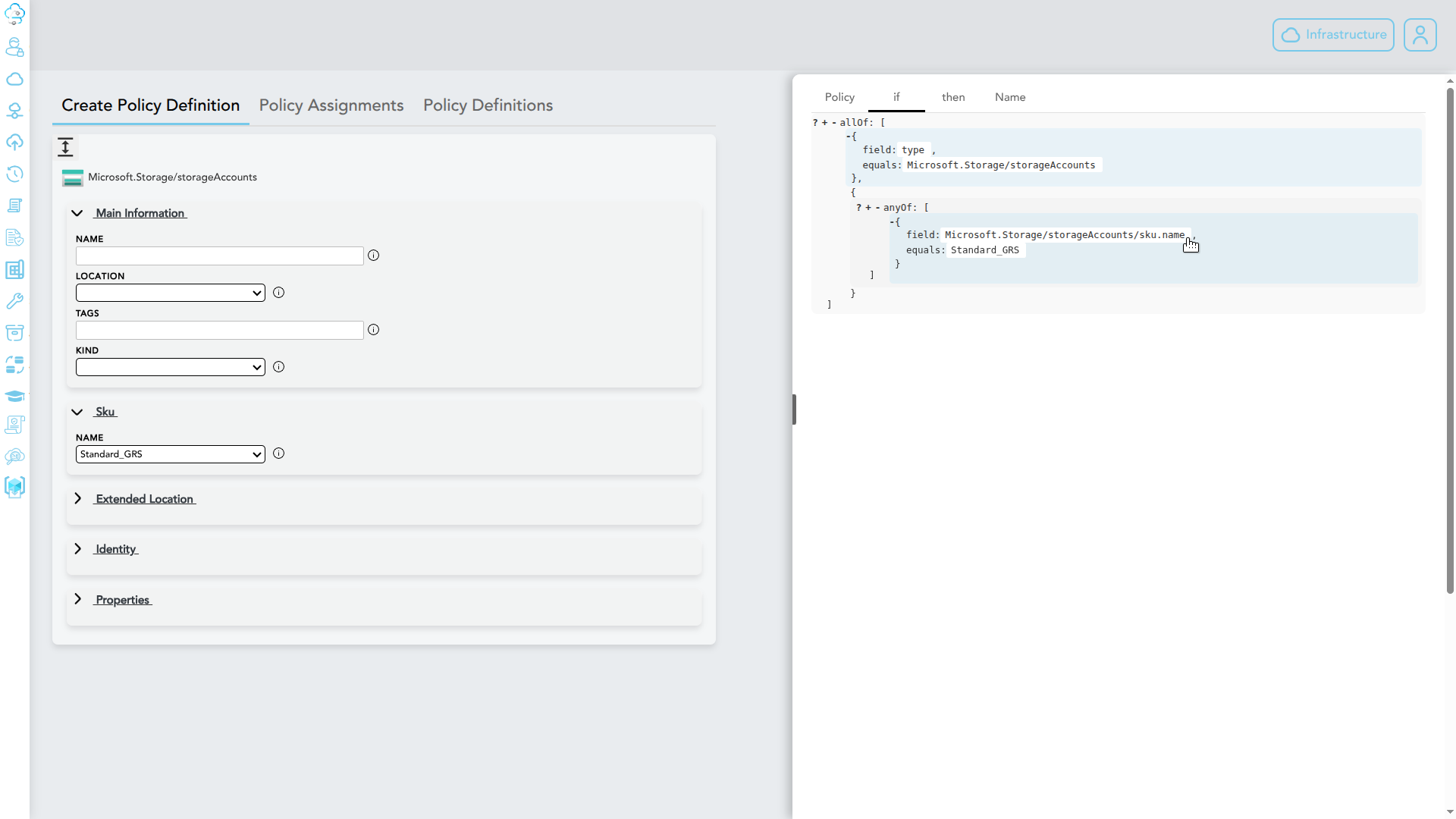This screenshot has height=819, width=1456.
Task: Open the wrench tools sidebar icon
Action: (14, 301)
